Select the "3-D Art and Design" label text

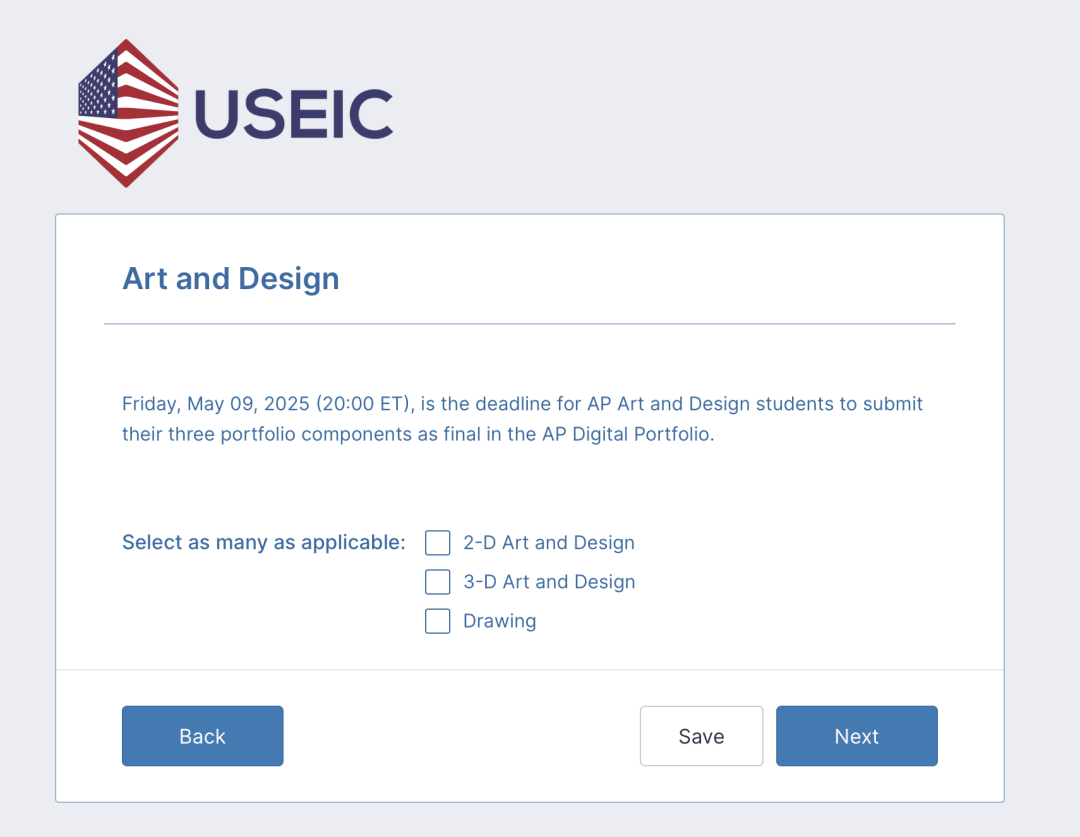[549, 582]
